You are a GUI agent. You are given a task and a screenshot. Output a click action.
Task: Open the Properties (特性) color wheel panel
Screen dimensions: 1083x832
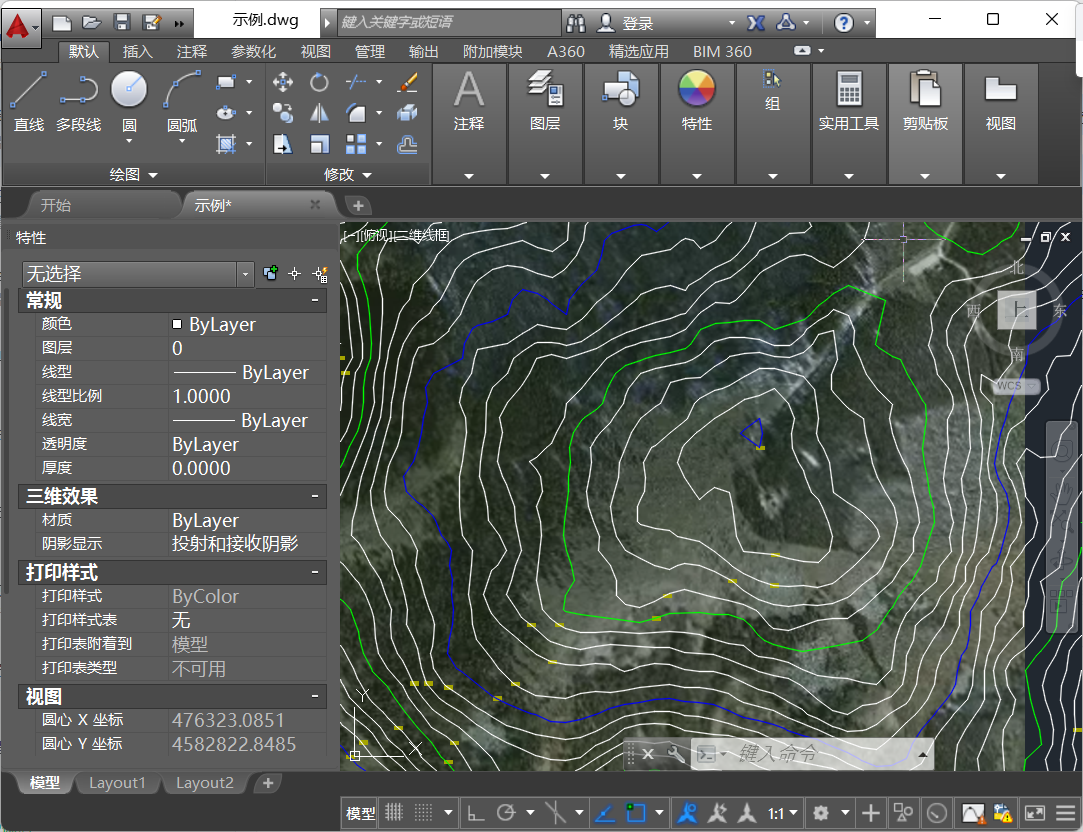[x=696, y=124]
